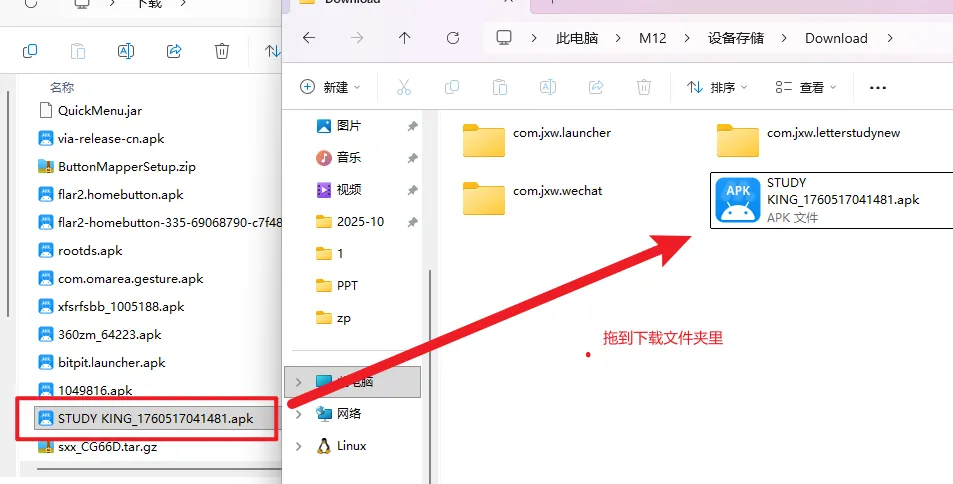
Task: Expand 此电脑 node in navigation pane
Action: tap(298, 382)
